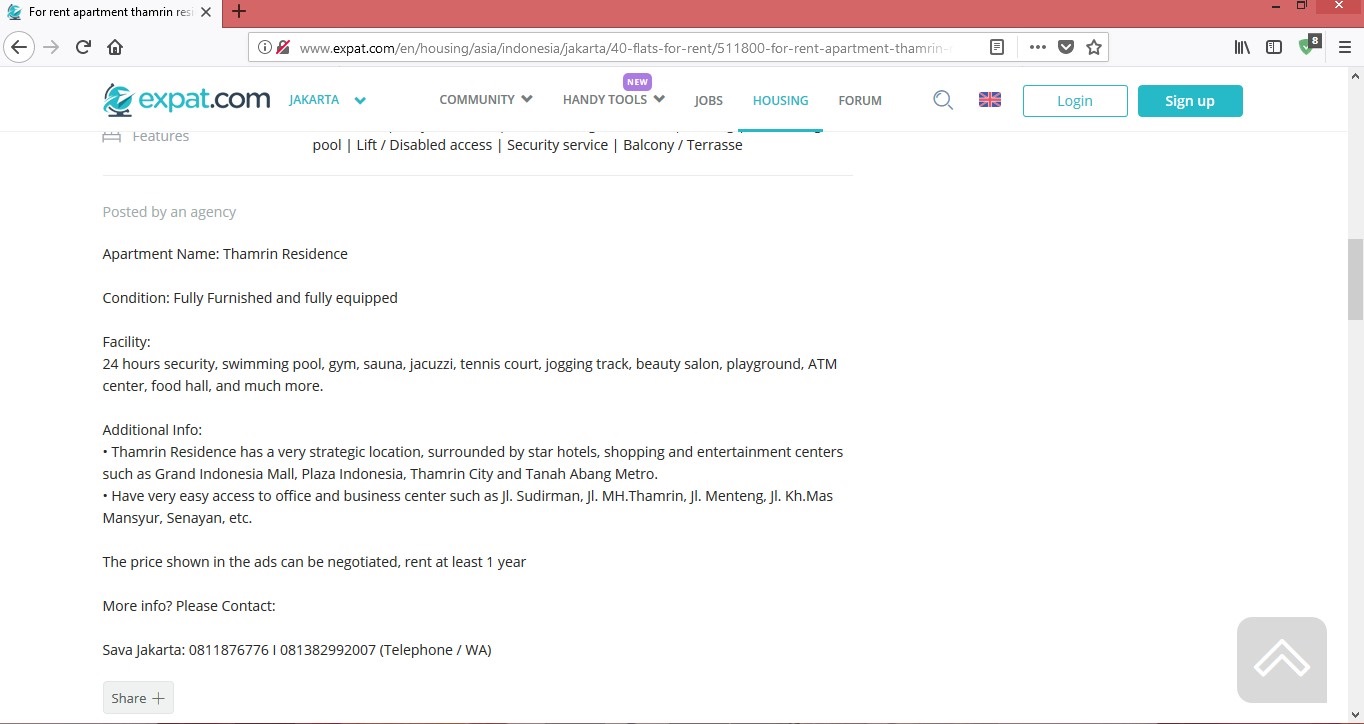Click the Login button
1364x724 pixels.
(x=1075, y=101)
